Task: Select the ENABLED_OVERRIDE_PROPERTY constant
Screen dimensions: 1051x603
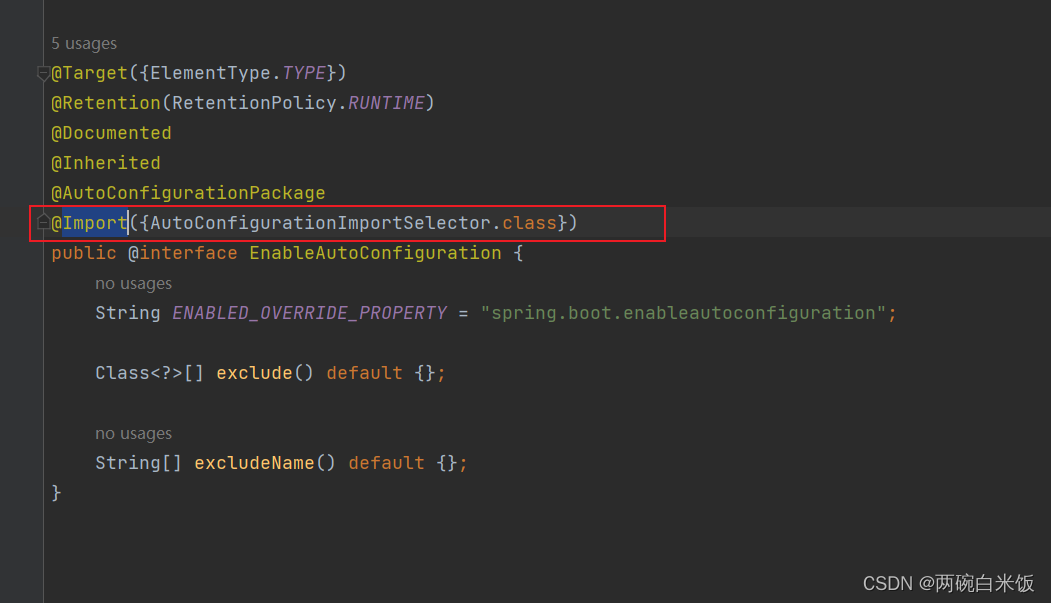Action: [x=310, y=312]
